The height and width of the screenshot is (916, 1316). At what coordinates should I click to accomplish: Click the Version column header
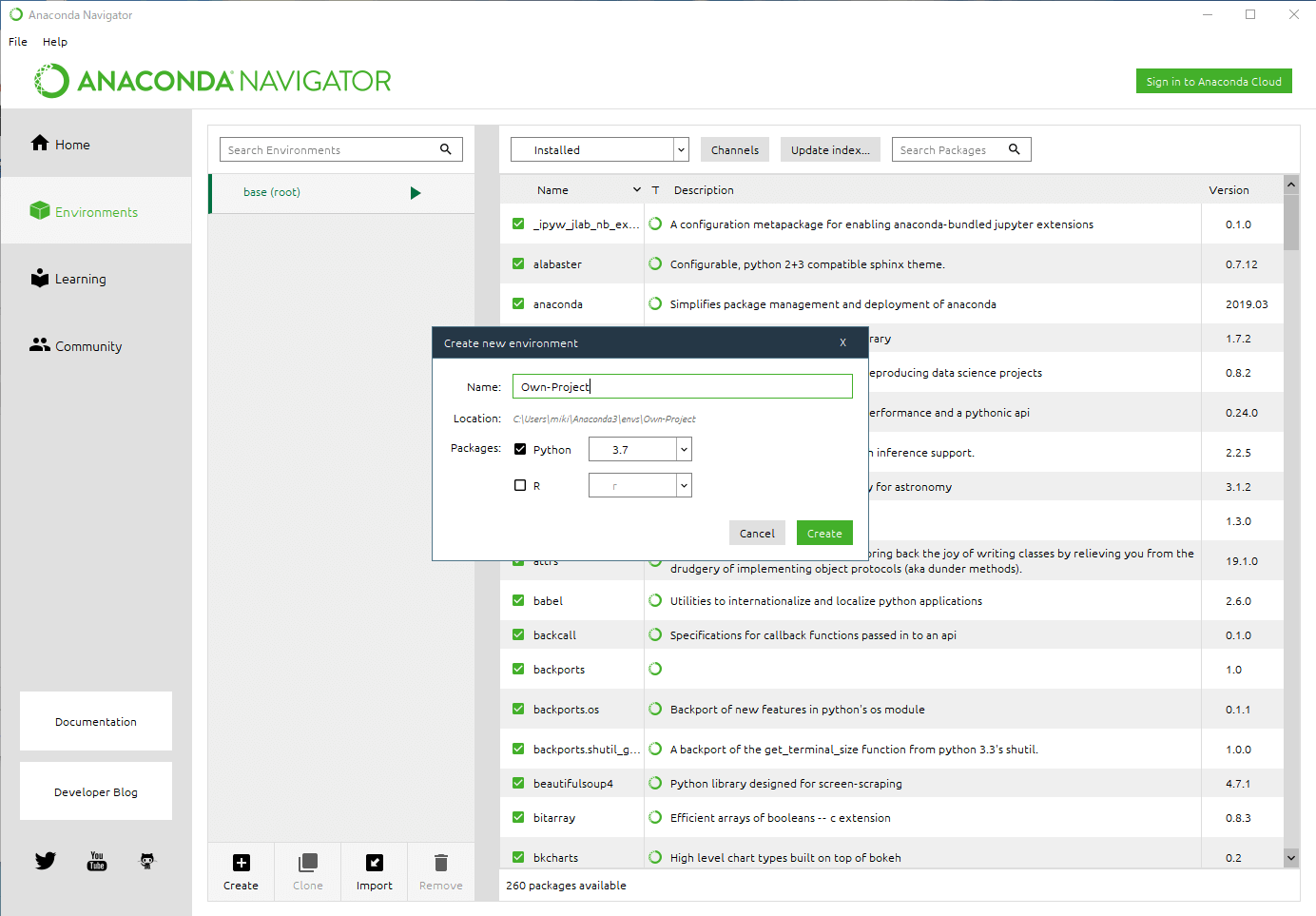coord(1229,190)
